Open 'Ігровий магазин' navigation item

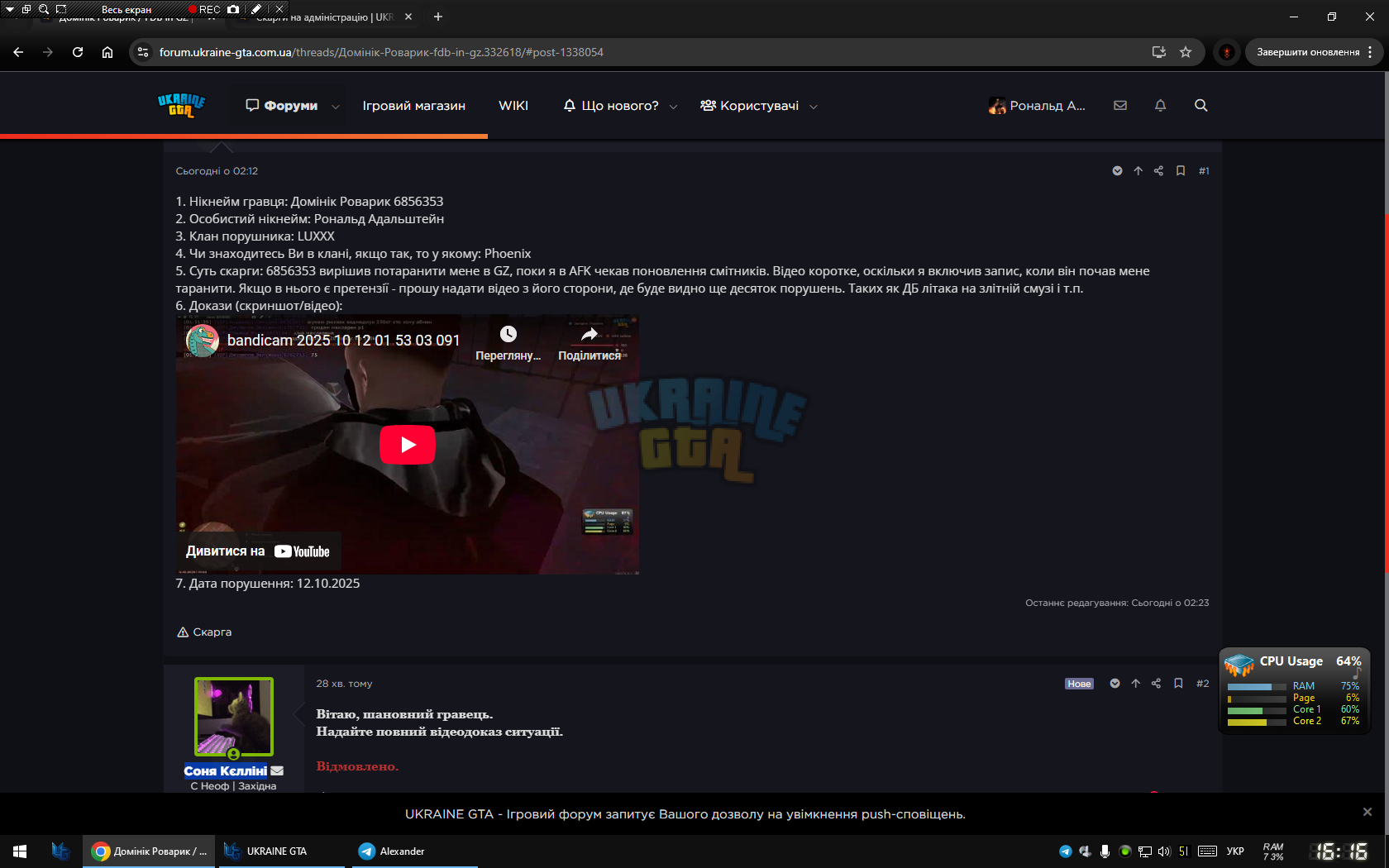click(413, 106)
